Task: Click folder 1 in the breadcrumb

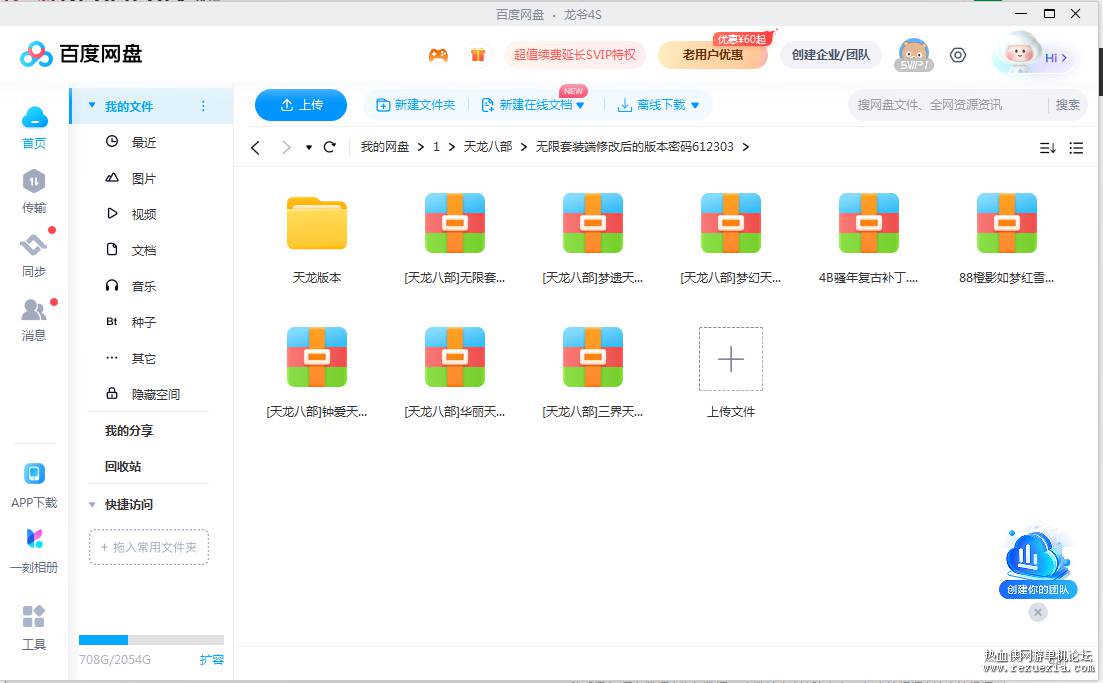Action: [436, 146]
